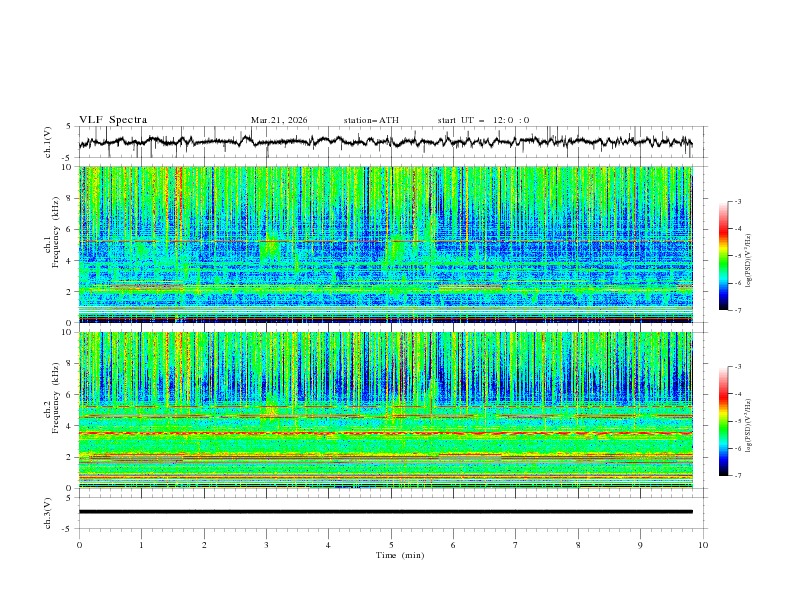Click the "log(PSD)(V²/Hz)" label beside ch.1 color bar
The image size is (792, 612).
pos(749,261)
